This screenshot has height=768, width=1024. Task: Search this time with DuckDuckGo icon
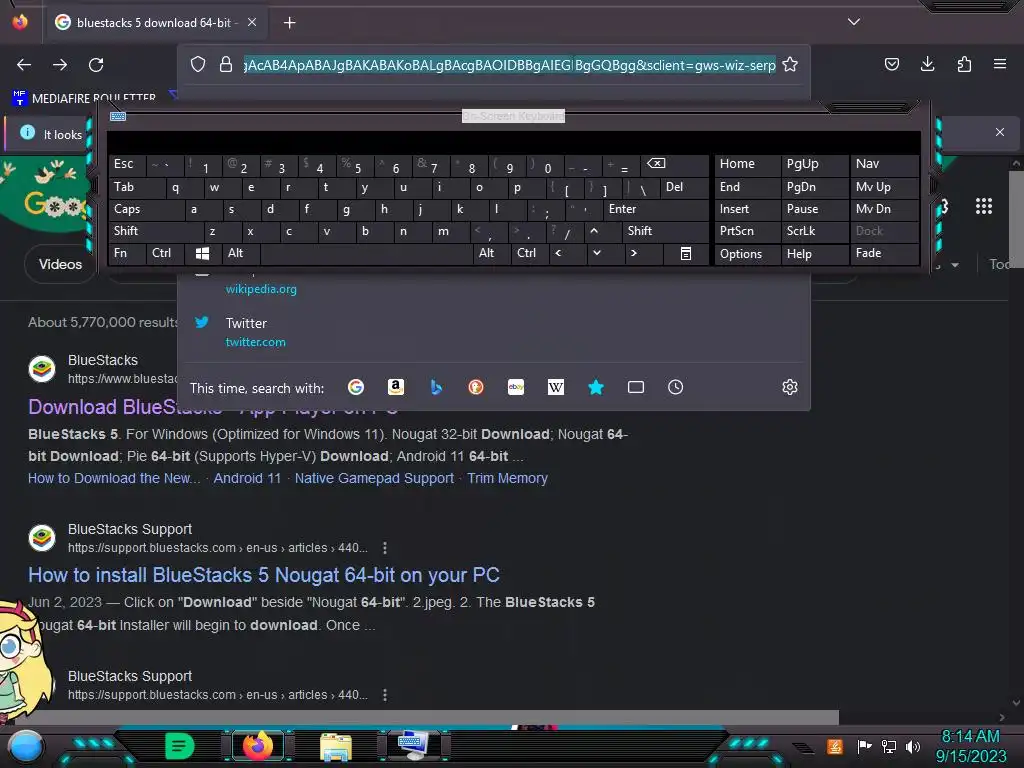(476, 387)
